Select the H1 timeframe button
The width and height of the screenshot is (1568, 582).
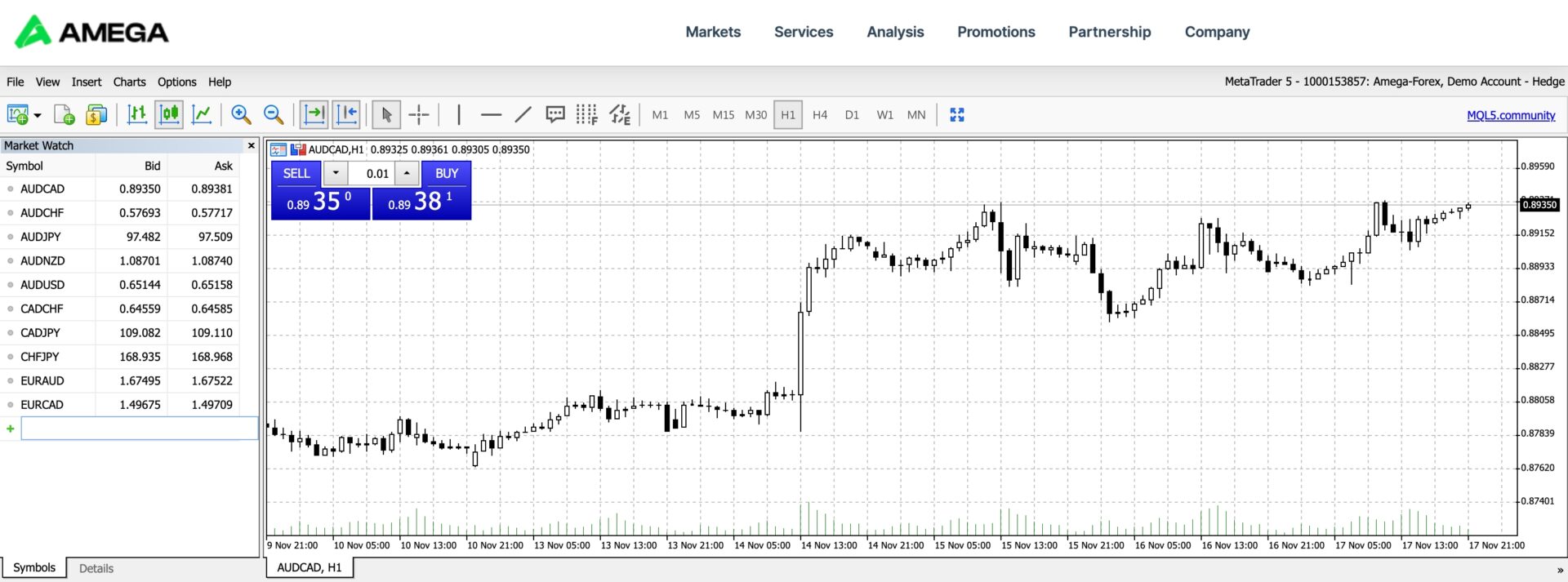[x=788, y=115]
